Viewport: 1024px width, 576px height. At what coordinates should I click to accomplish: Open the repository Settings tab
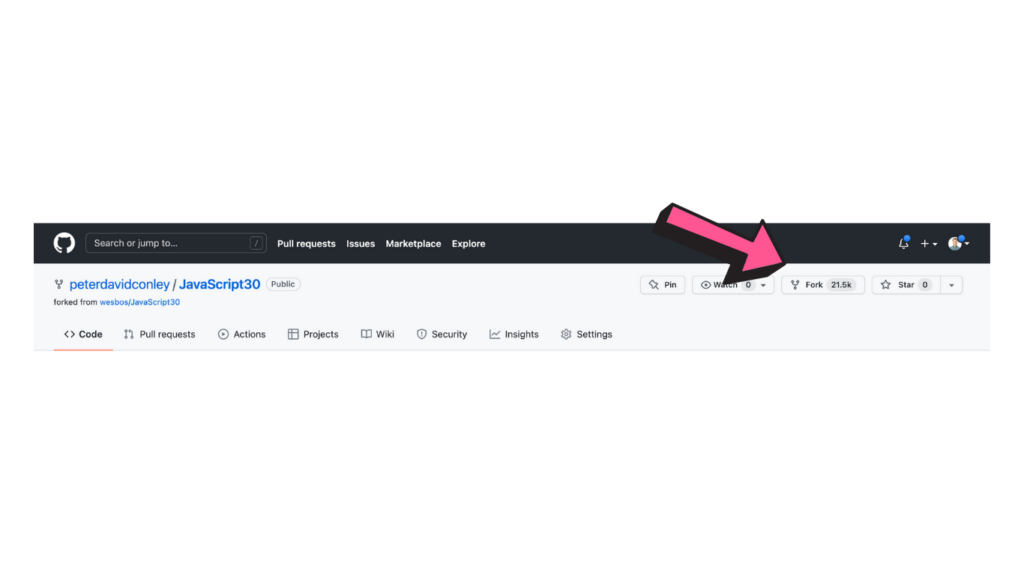click(586, 334)
